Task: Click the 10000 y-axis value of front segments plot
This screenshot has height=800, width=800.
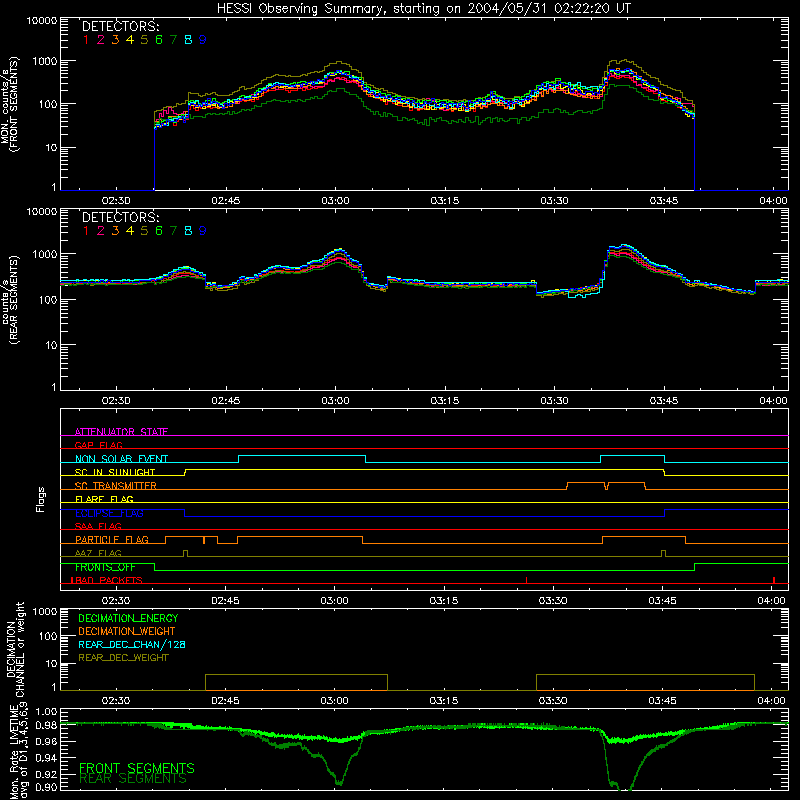Action: click(x=42, y=21)
